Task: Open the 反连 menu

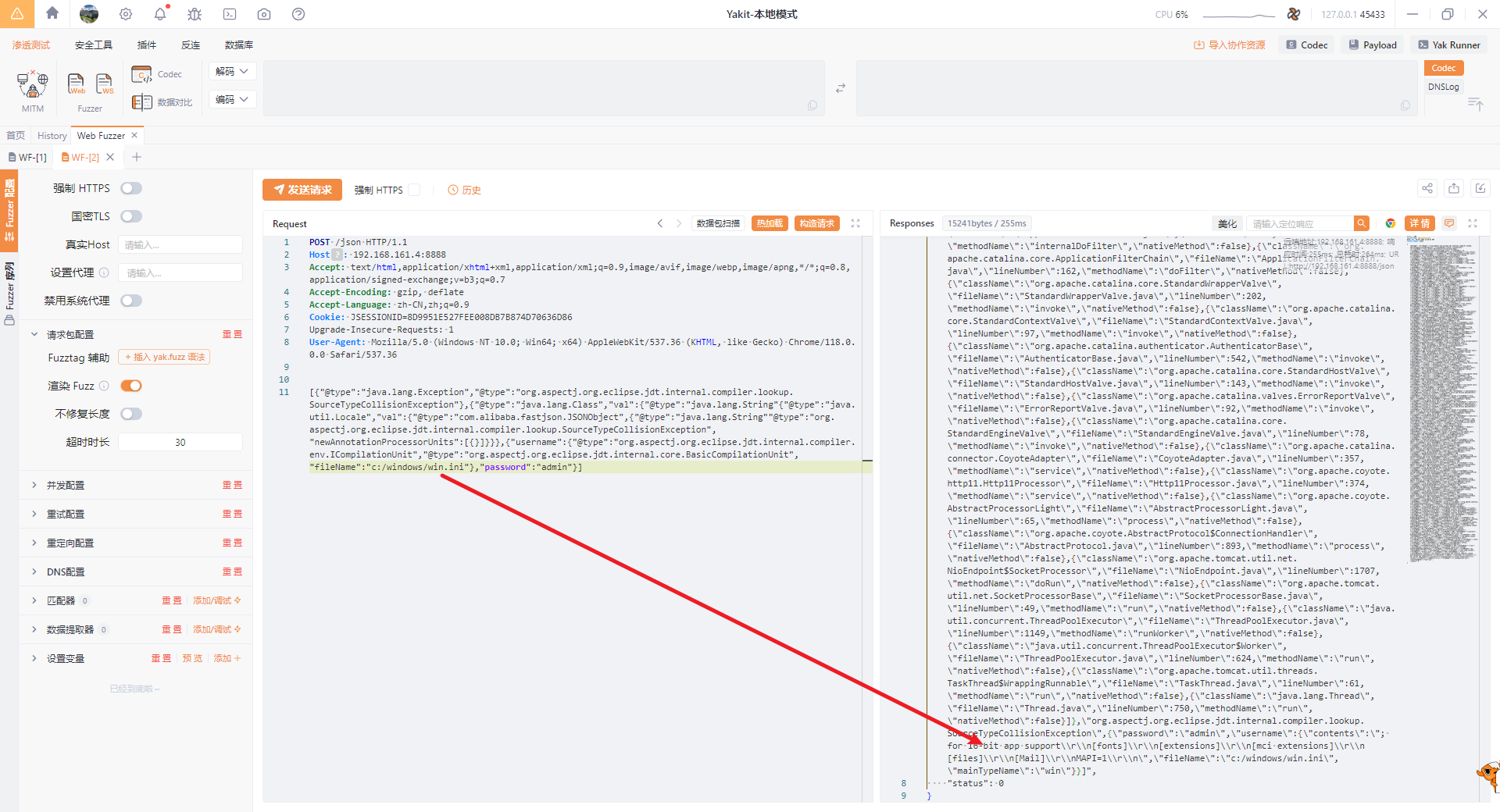Action: click(x=191, y=45)
